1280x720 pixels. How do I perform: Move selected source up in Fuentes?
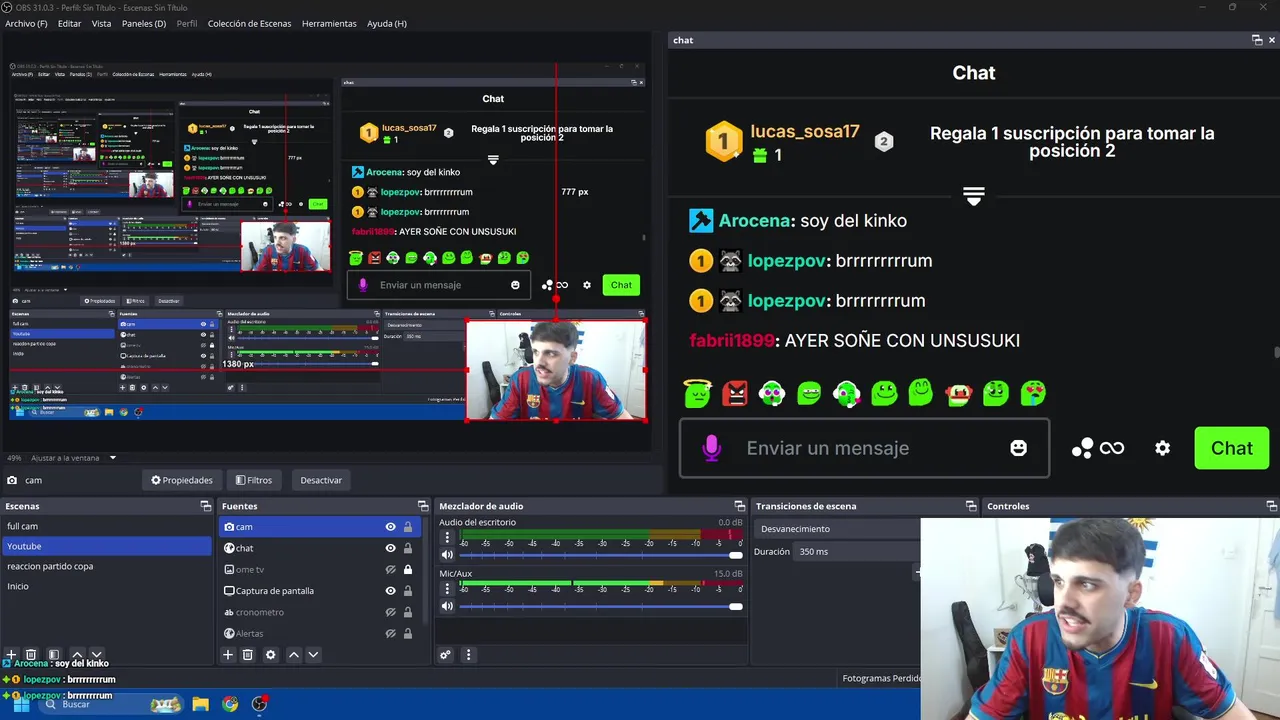[x=294, y=655]
